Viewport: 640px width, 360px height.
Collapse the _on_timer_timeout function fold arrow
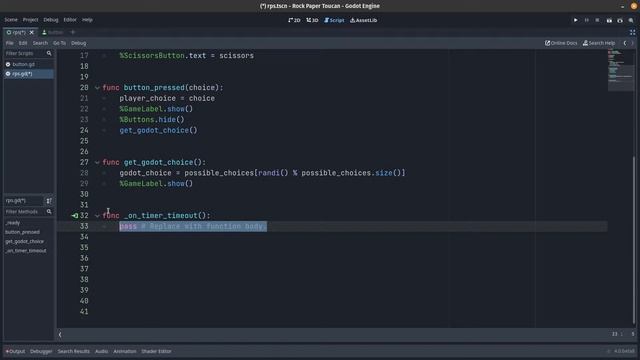(97, 216)
